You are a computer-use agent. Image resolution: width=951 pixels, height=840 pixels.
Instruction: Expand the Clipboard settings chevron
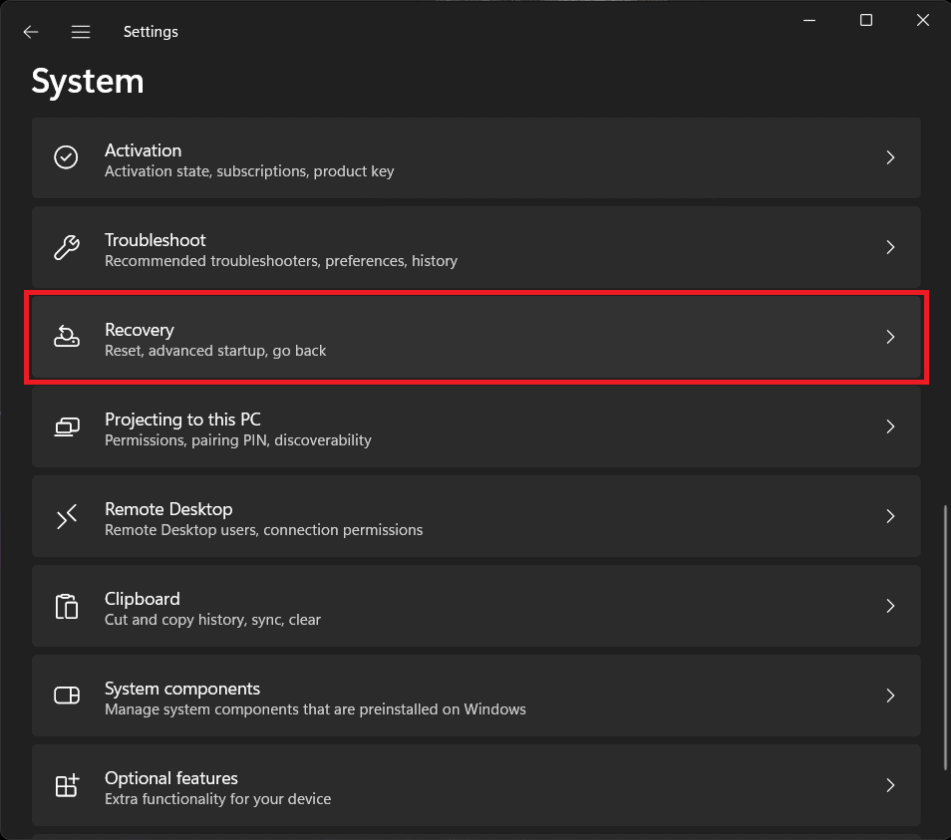click(x=890, y=606)
